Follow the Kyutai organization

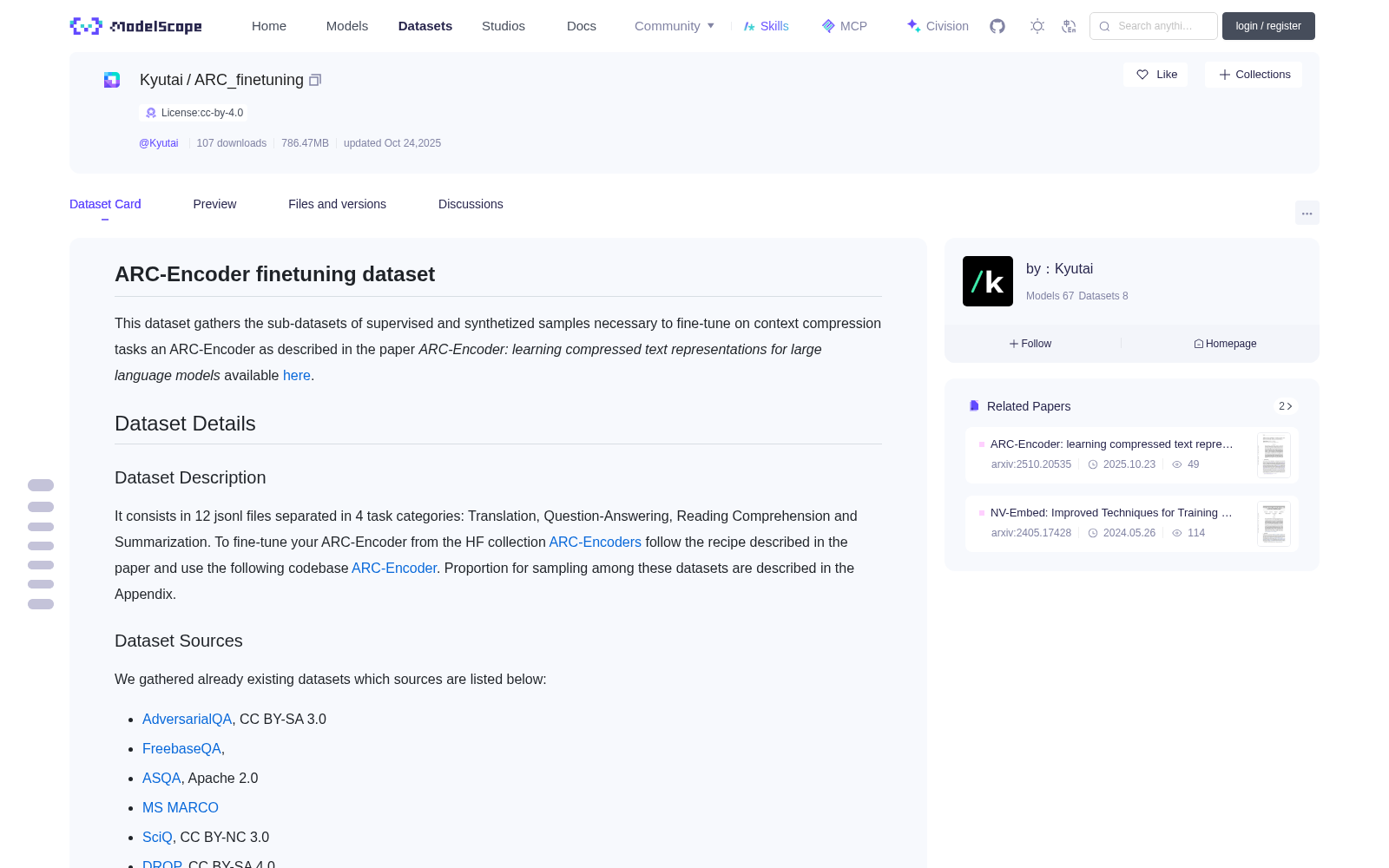(1030, 344)
